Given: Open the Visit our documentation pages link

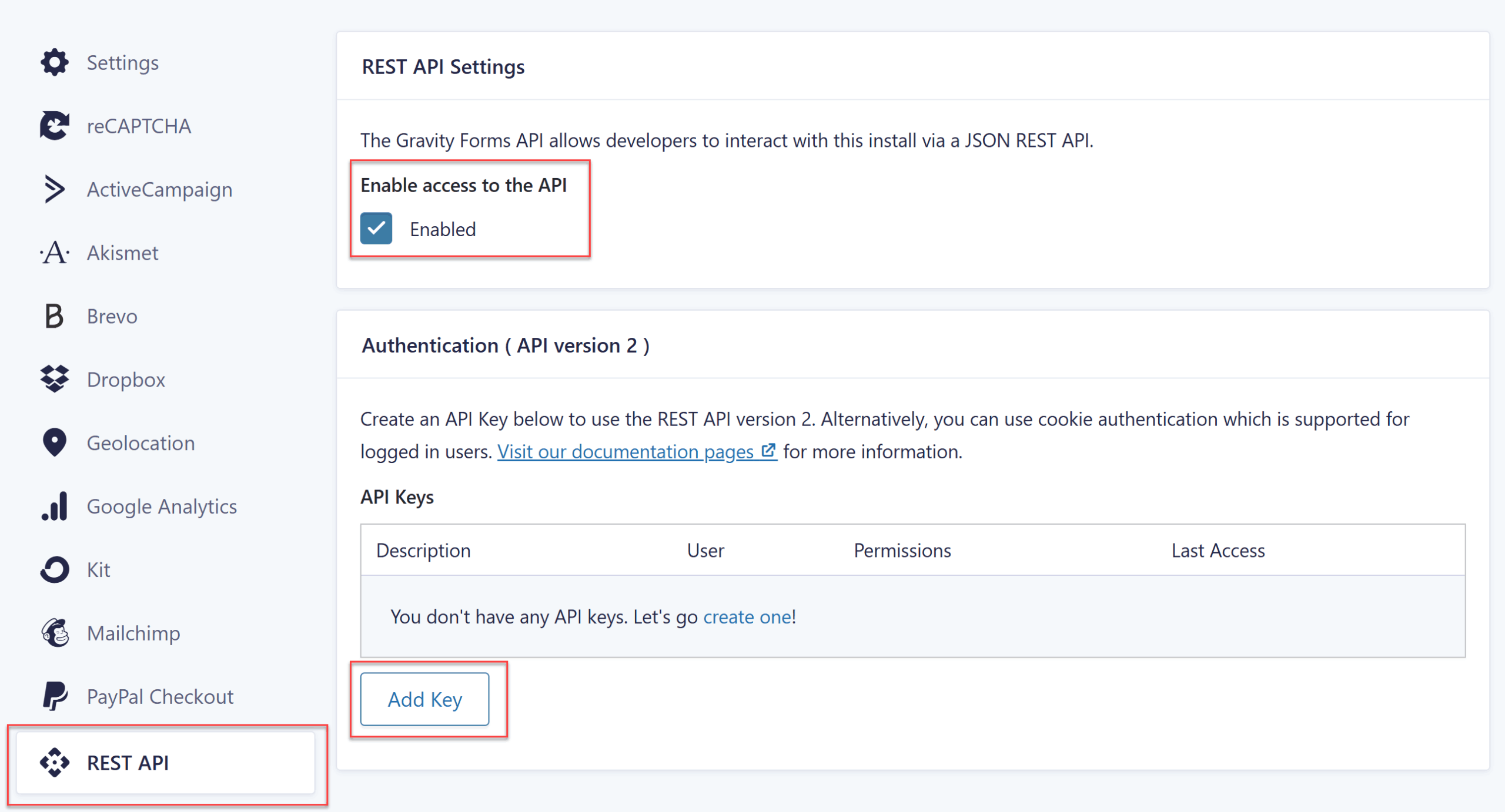Looking at the screenshot, I should (625, 451).
